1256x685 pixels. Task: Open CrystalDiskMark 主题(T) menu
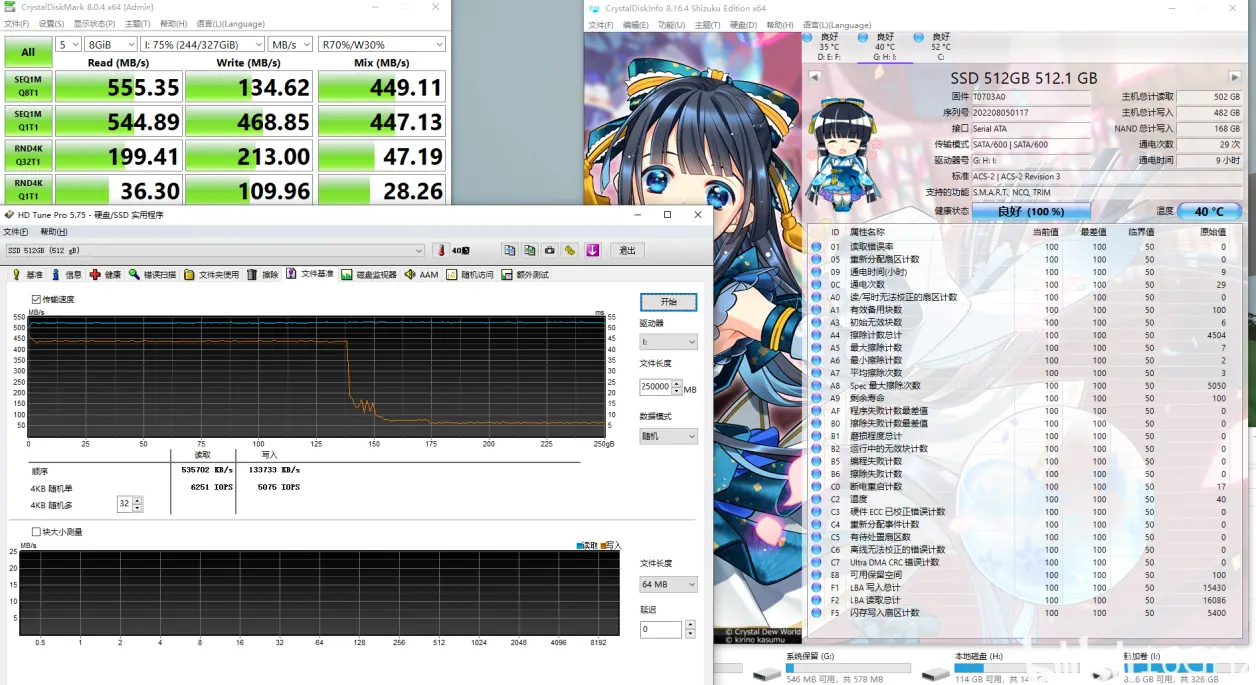(x=137, y=23)
